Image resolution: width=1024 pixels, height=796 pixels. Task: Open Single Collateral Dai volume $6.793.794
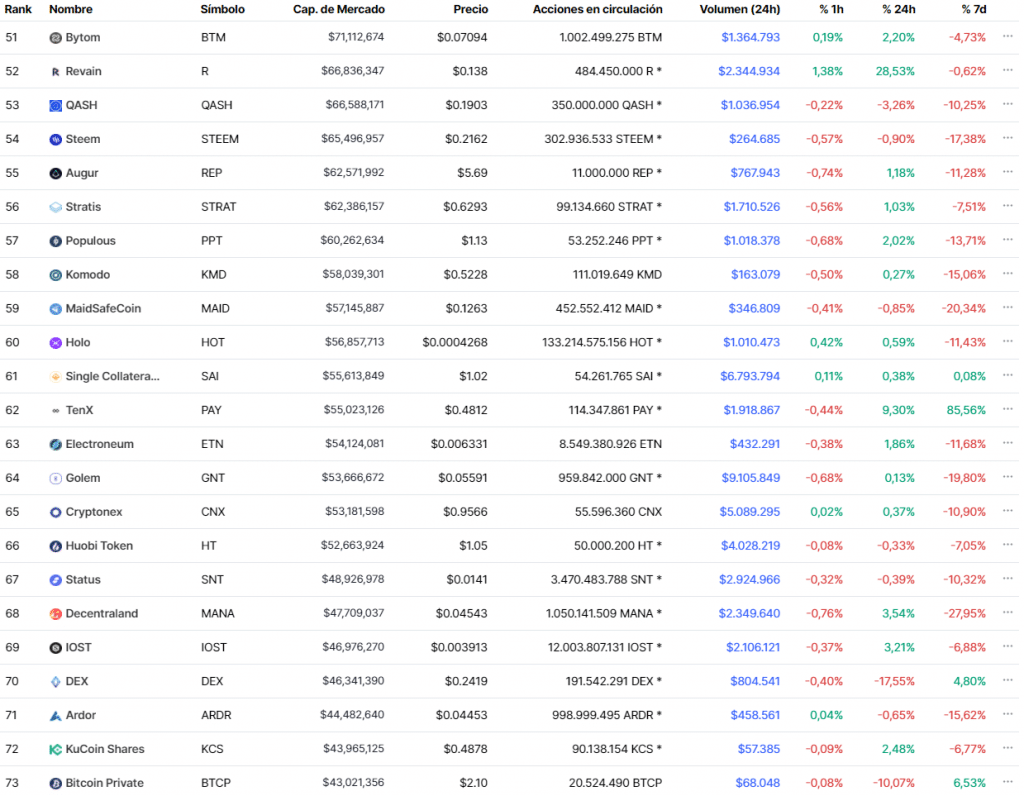tap(750, 377)
